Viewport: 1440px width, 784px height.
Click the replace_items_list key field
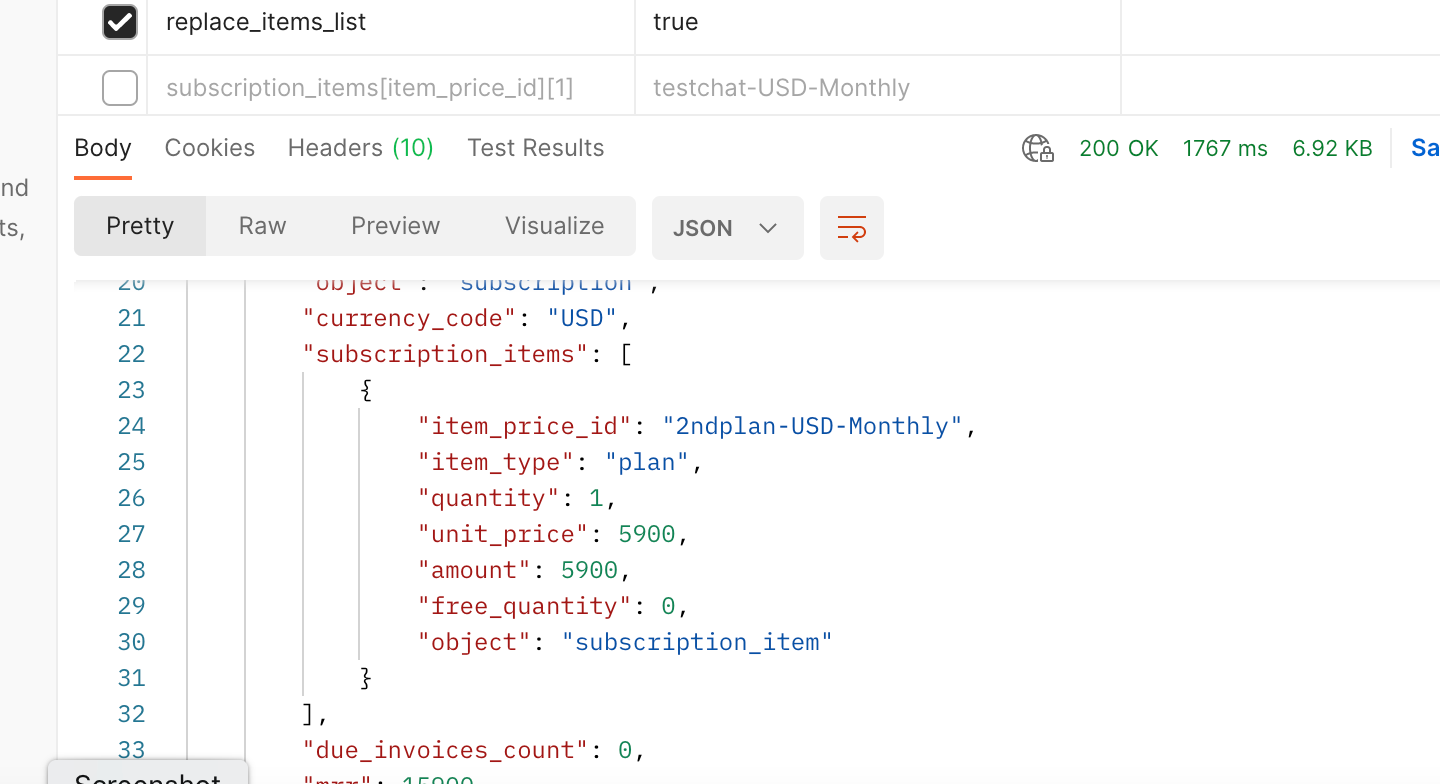pyautogui.click(x=390, y=22)
